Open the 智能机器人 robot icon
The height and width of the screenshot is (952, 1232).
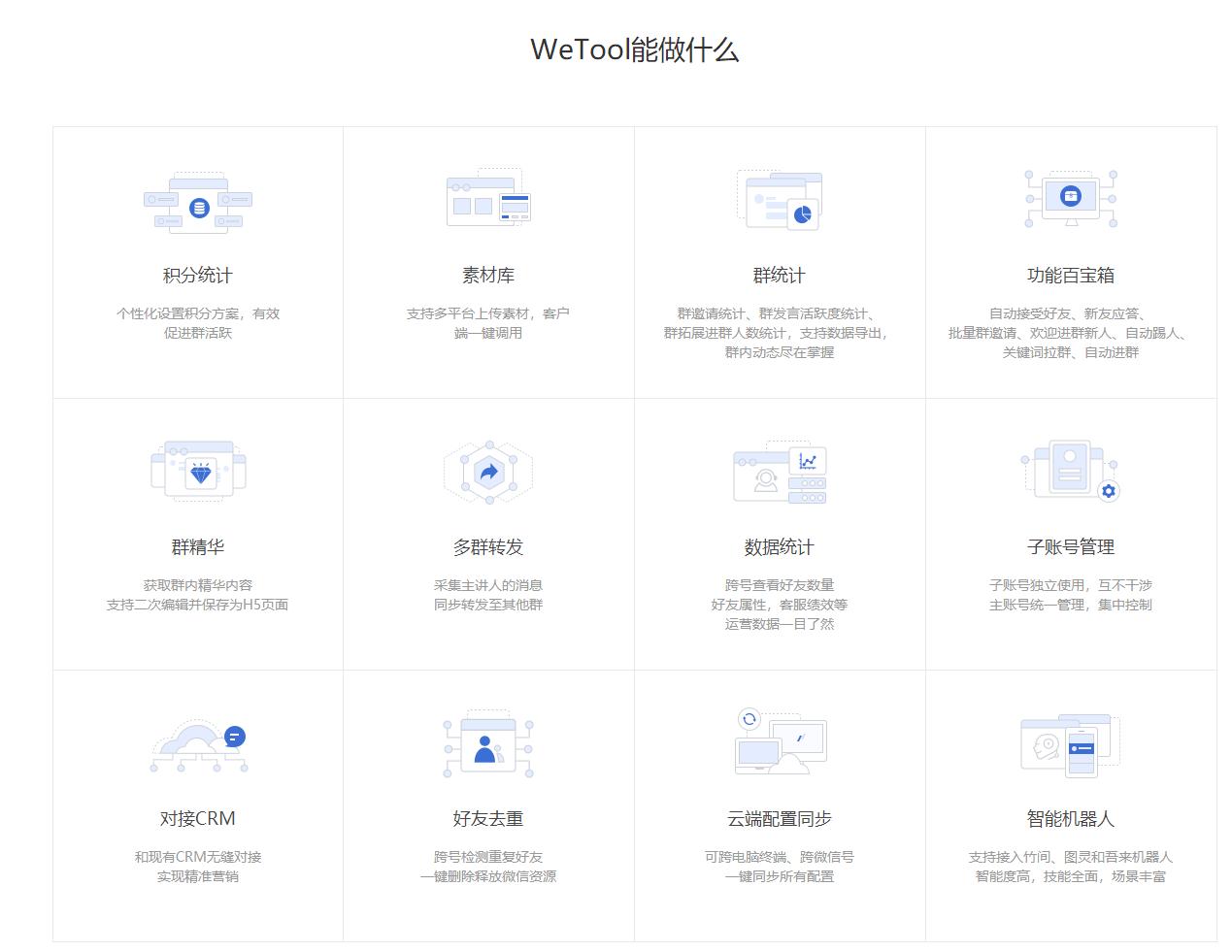1068,742
